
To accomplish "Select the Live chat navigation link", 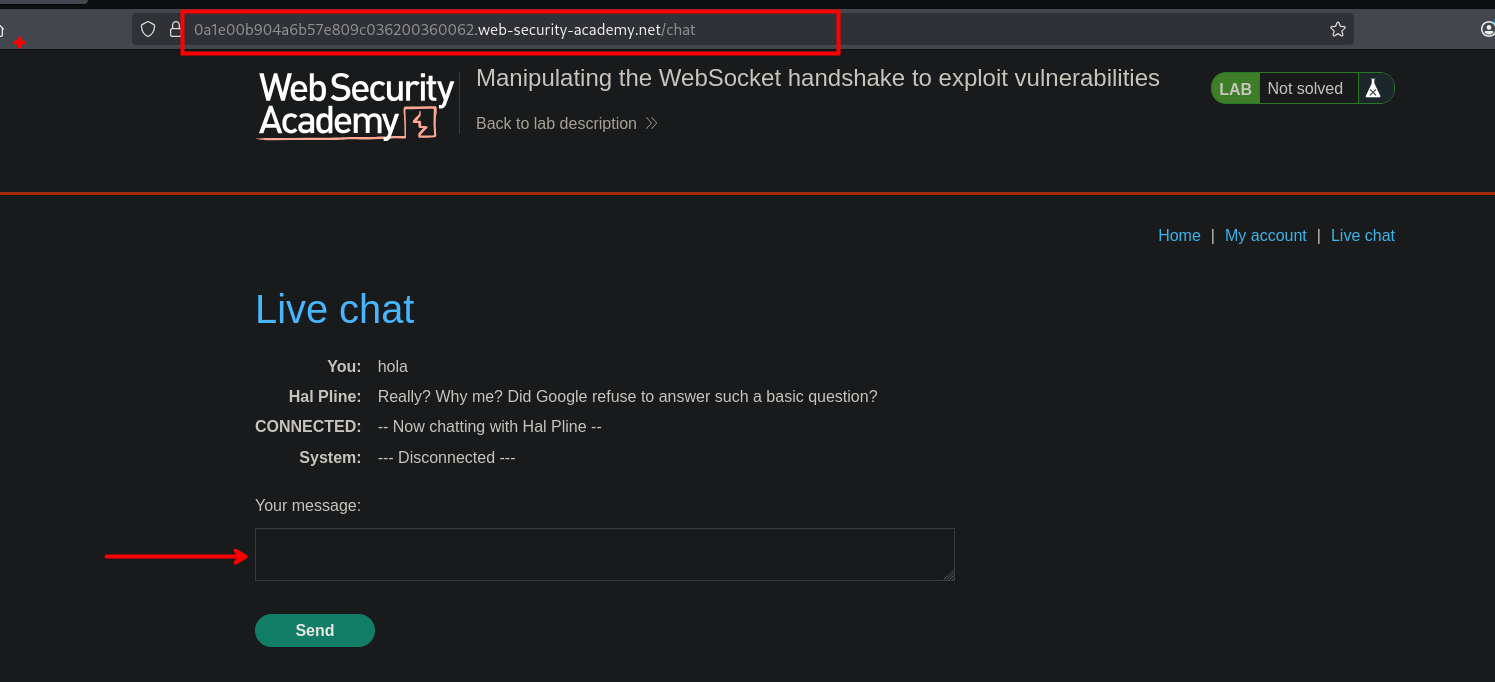I will 1362,235.
